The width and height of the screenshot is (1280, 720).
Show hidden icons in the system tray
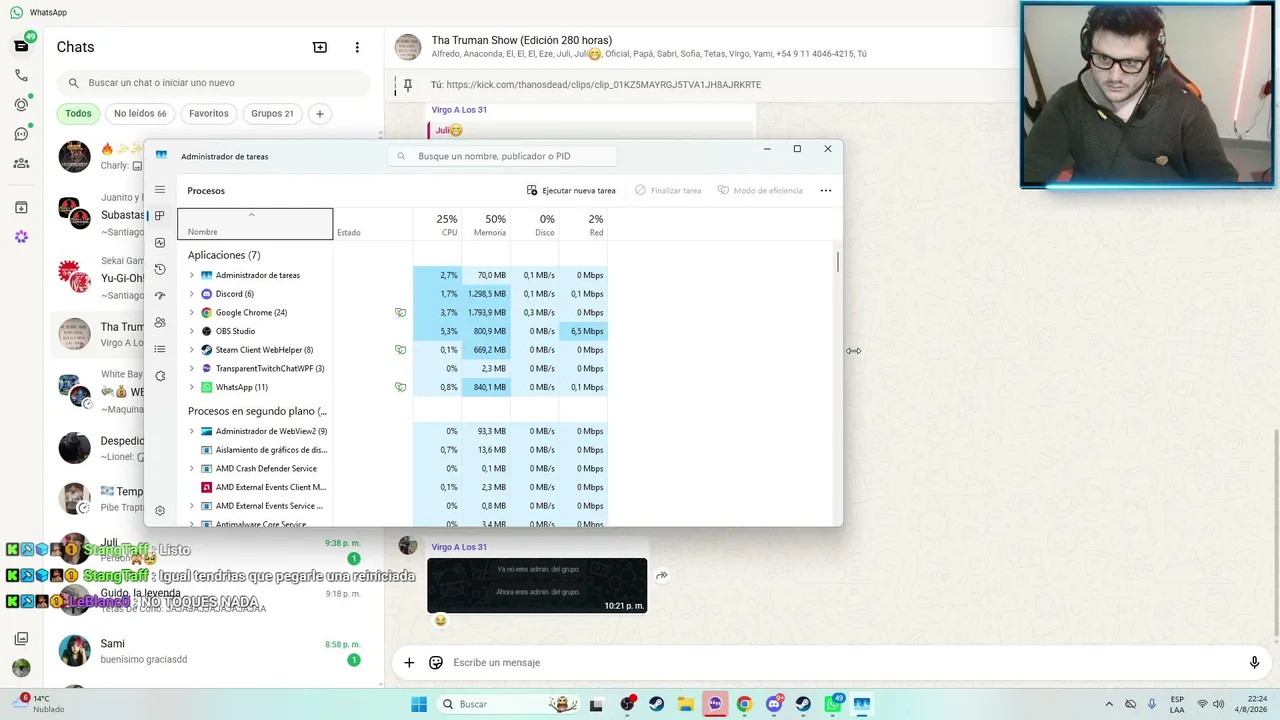pyautogui.click(x=1109, y=704)
